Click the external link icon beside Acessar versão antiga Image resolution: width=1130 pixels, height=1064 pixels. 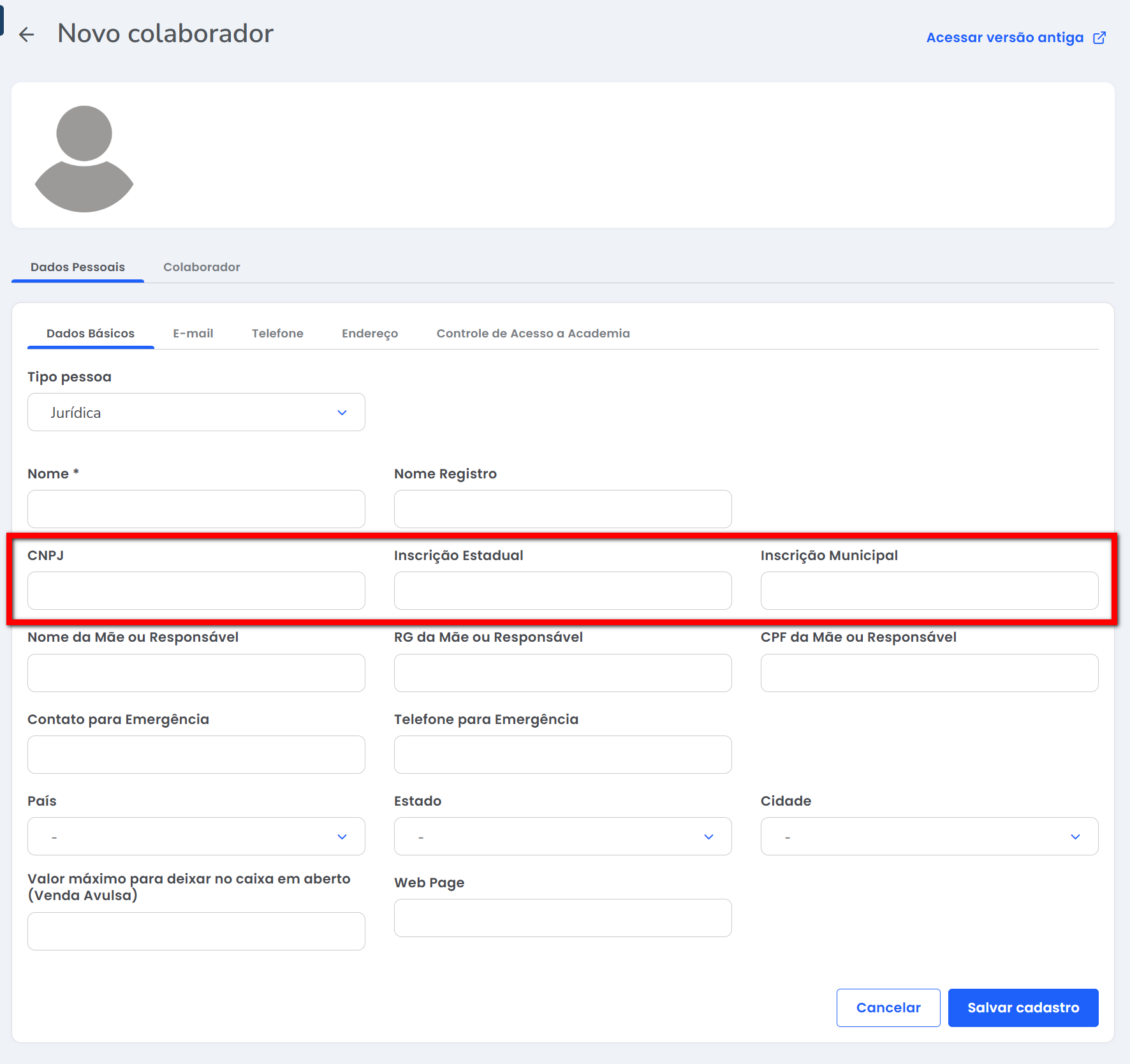[x=1099, y=38]
